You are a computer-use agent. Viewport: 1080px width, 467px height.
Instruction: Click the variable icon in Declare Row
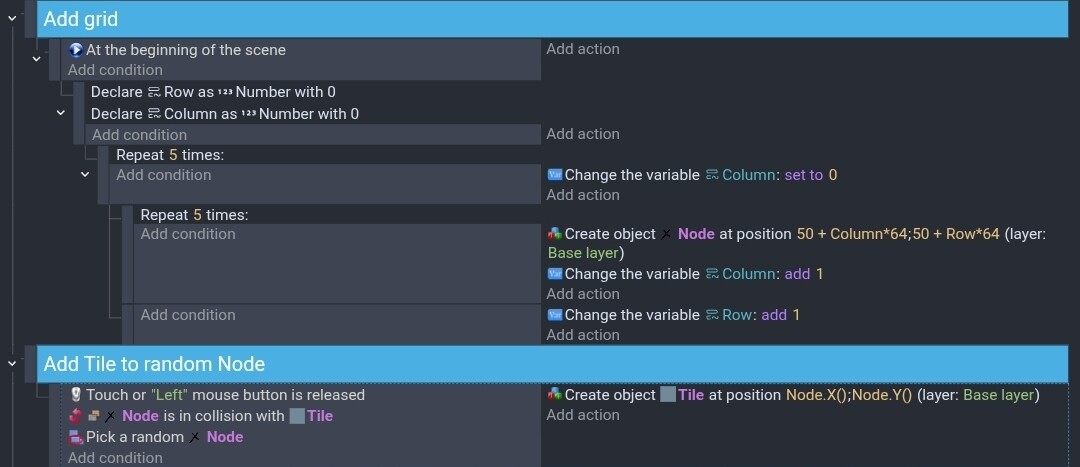(x=154, y=92)
